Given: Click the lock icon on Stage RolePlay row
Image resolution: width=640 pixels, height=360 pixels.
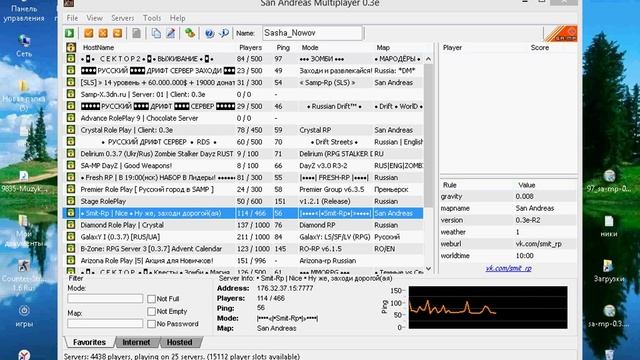Looking at the screenshot, I should [x=71, y=201].
